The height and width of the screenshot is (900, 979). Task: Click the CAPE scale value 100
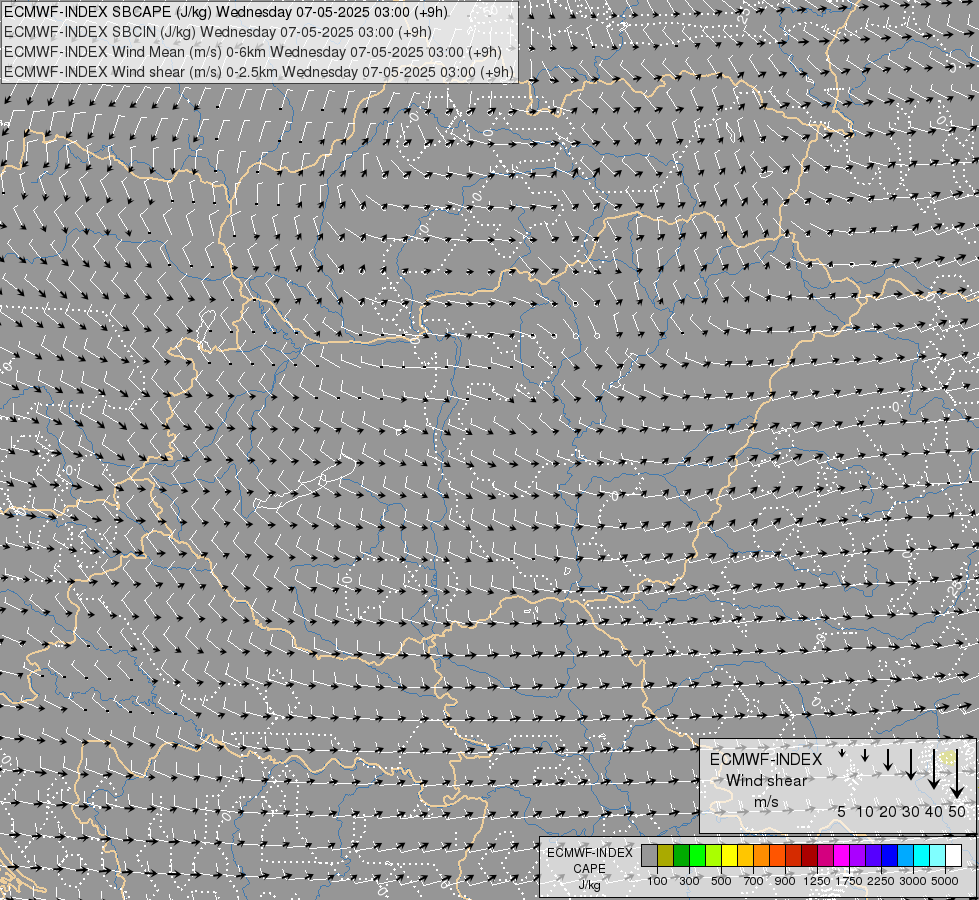tap(657, 881)
